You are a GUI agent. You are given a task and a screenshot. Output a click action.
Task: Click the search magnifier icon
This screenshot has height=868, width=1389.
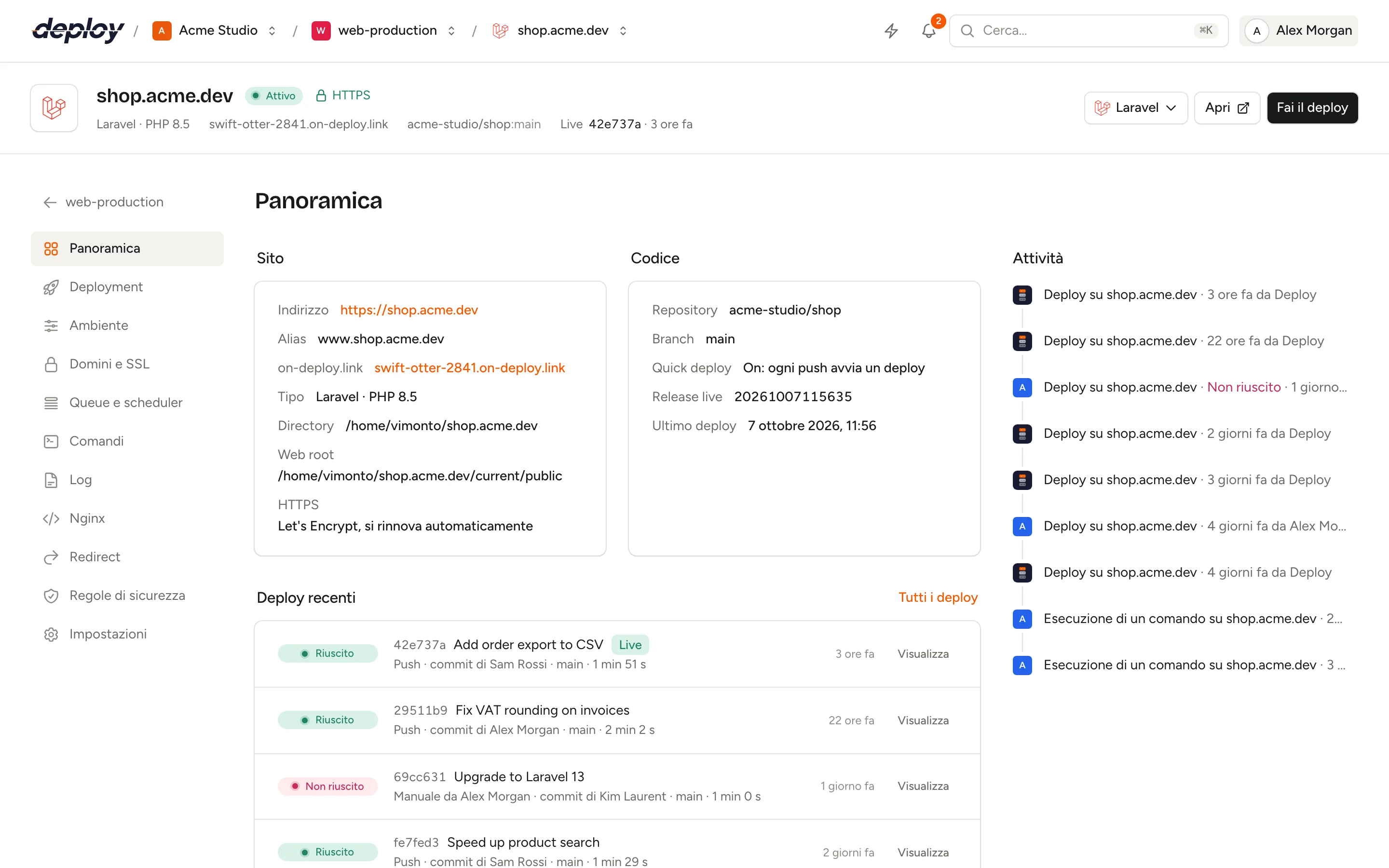click(967, 30)
